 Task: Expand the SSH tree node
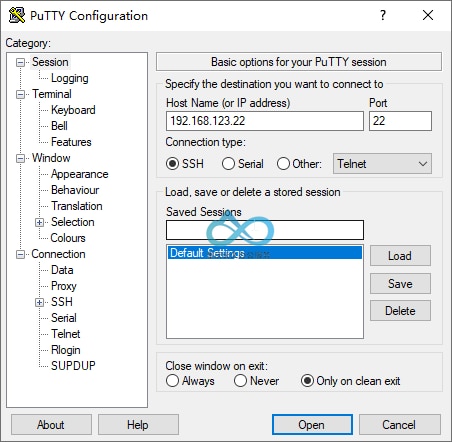pos(39,302)
